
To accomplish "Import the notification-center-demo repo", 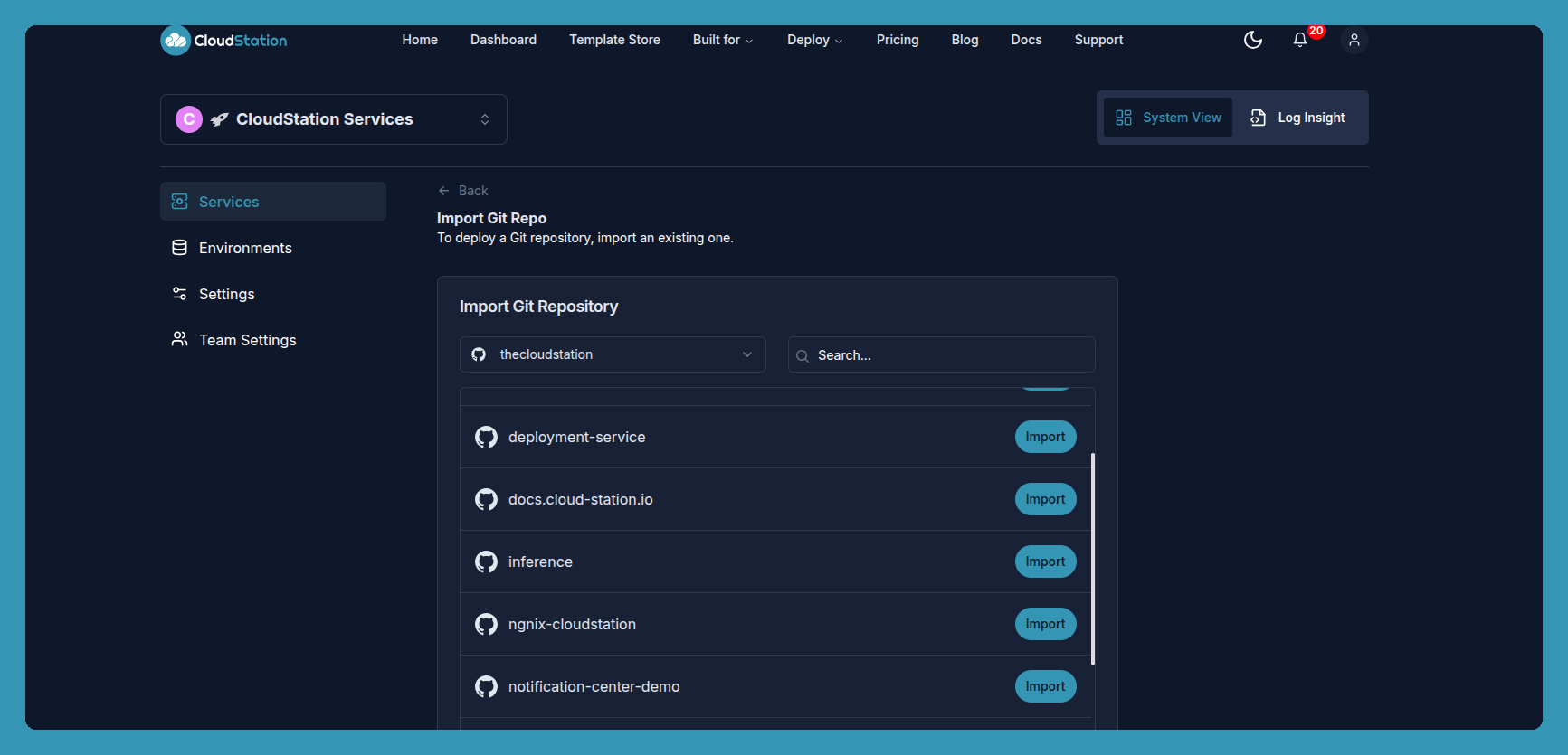I will pyautogui.click(x=1045, y=686).
